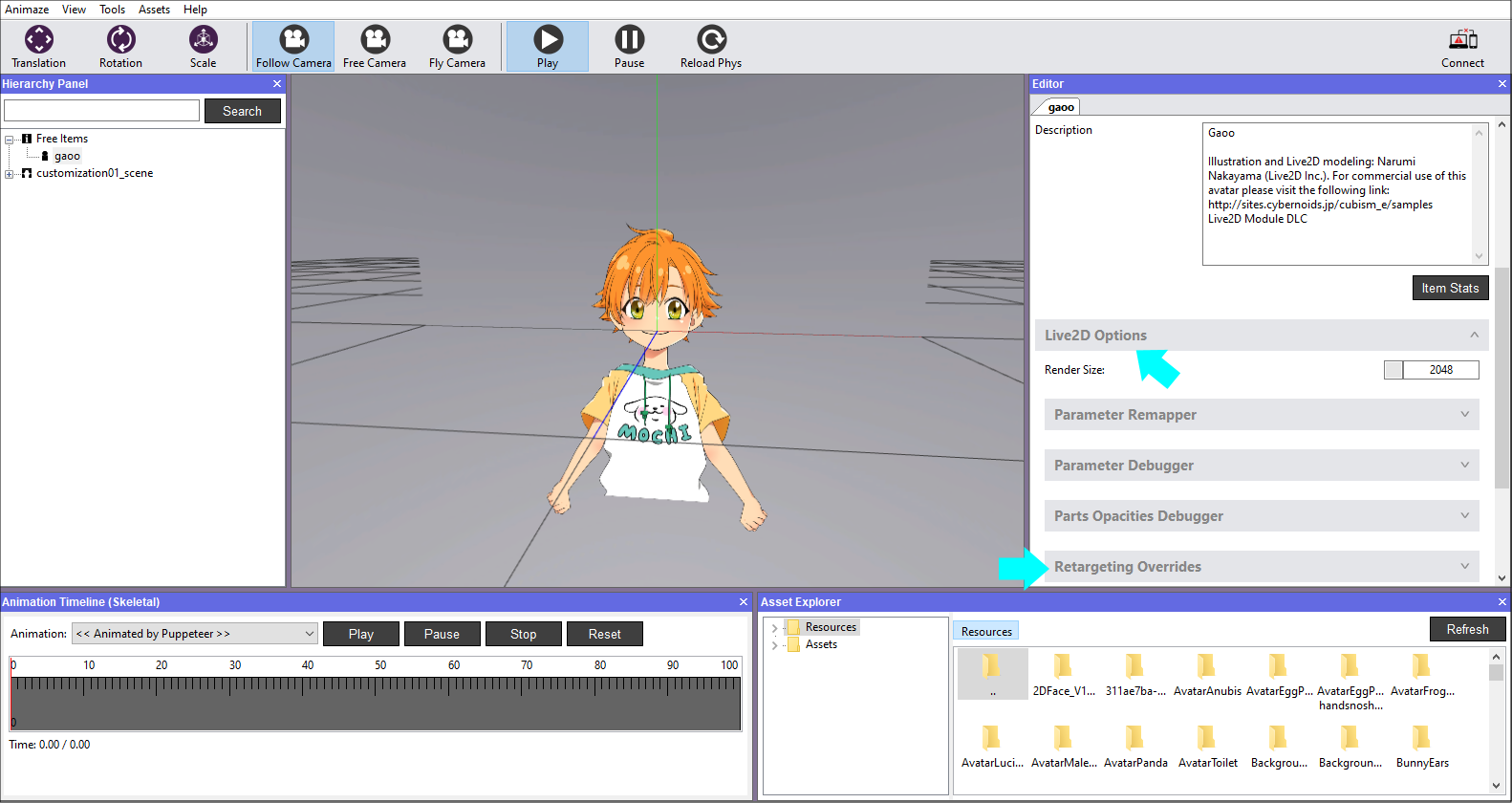The width and height of the screenshot is (1512, 803).
Task: Open the Backgroun folder
Action: click(x=1350, y=747)
